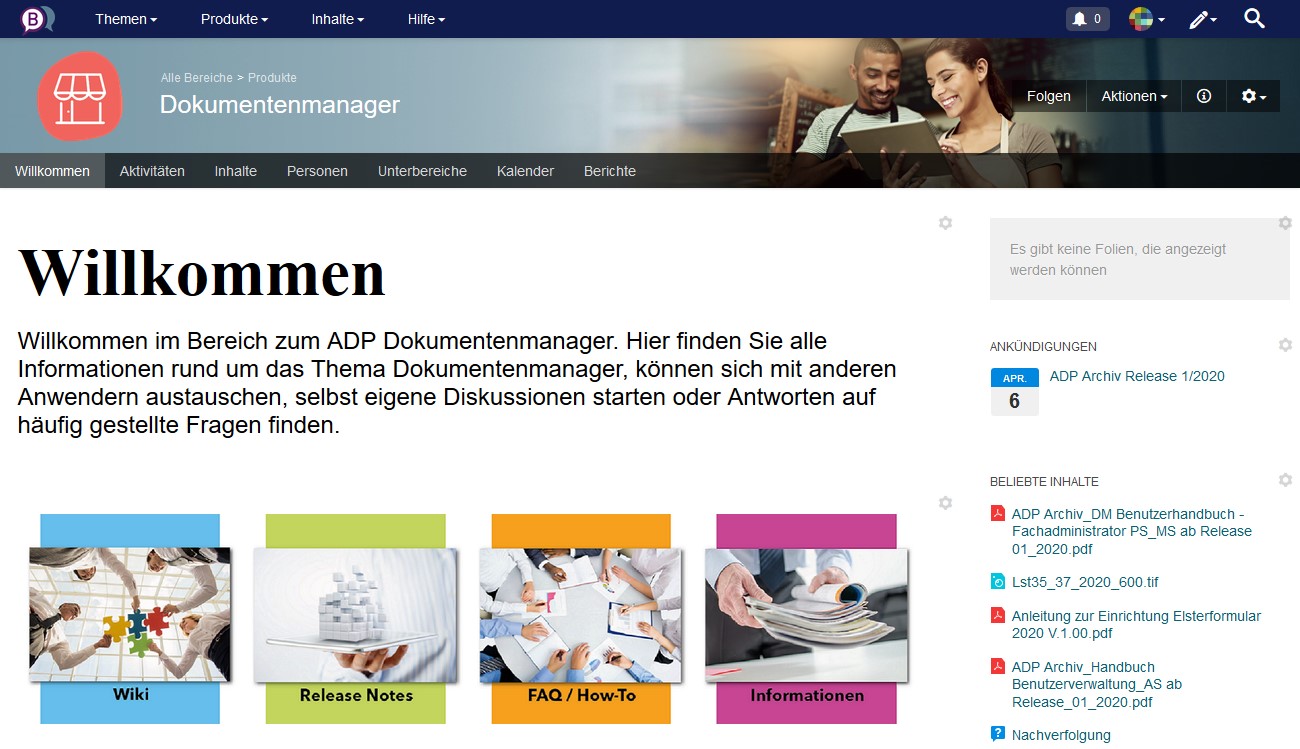Screen dimensions: 1300x749
Task: Switch to the Aktivitäten tab
Action: [x=152, y=171]
